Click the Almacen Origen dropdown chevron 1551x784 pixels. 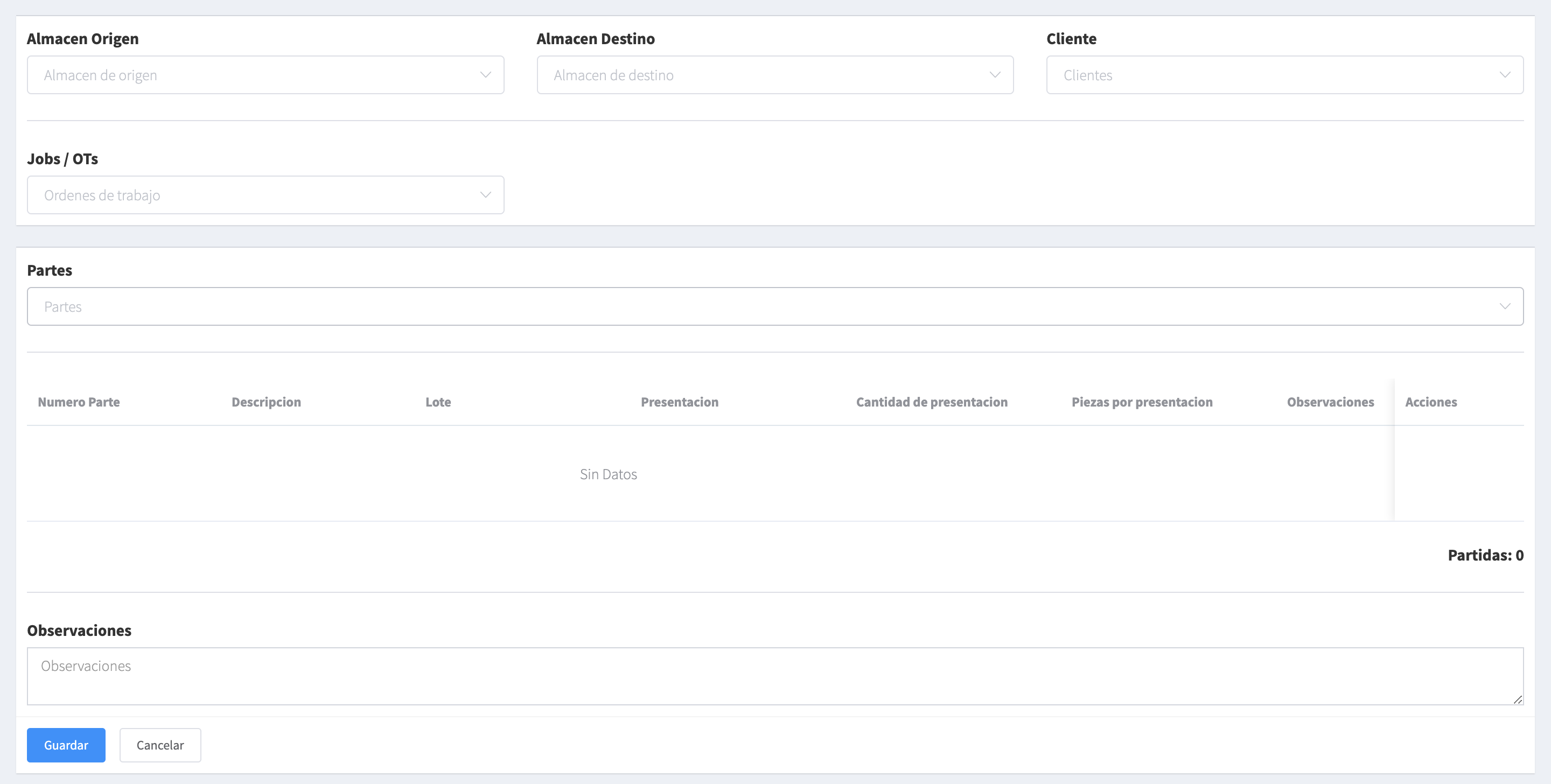485,75
